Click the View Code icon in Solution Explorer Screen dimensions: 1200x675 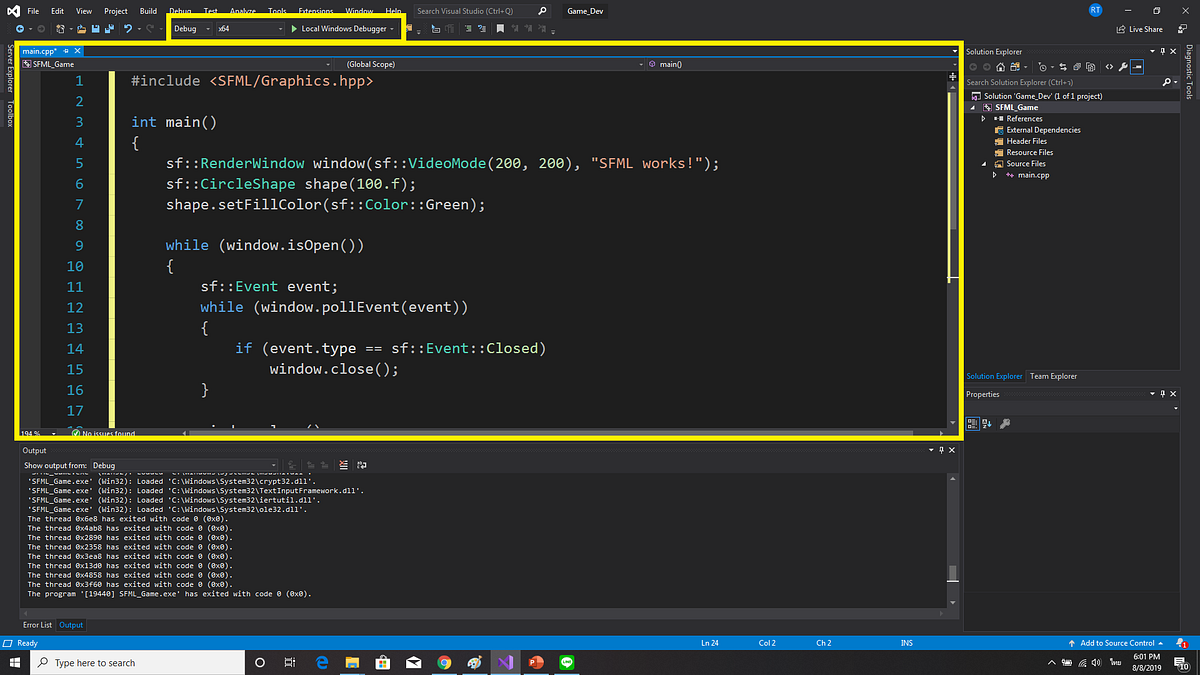click(1109, 67)
